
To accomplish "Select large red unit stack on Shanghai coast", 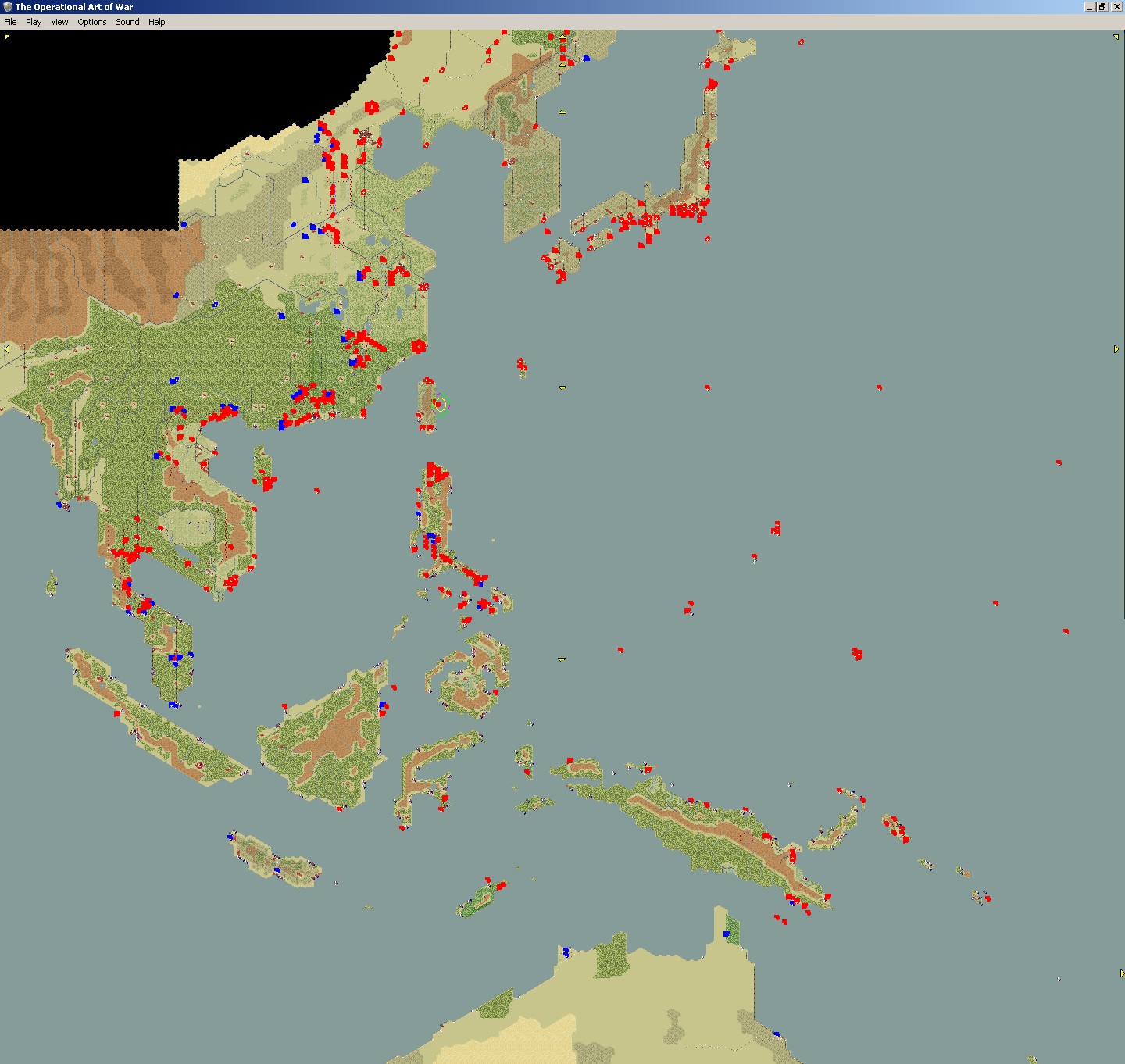I will [419, 346].
